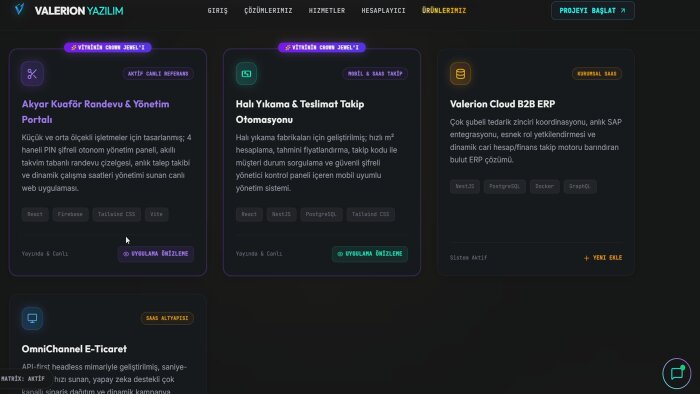Image resolution: width=700 pixels, height=394 pixels.
Task: Click the plus icon beside Yeni Ekle
Action: tap(586, 258)
